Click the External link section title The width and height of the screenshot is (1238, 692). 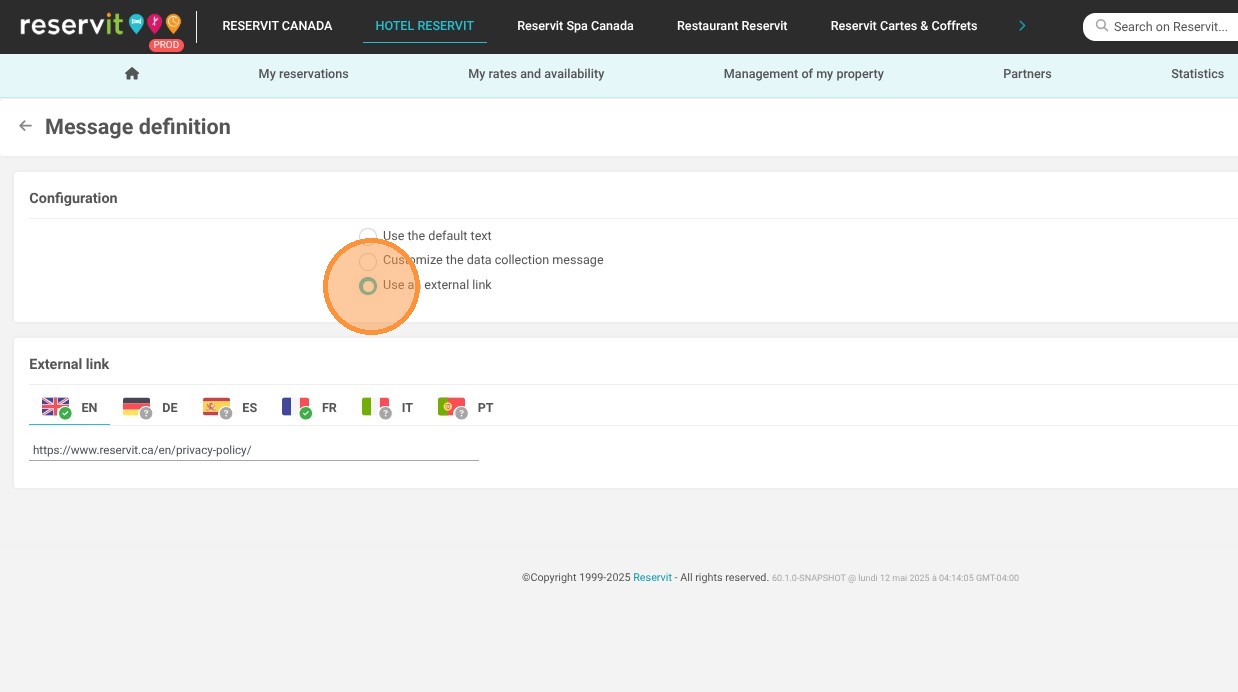[69, 364]
